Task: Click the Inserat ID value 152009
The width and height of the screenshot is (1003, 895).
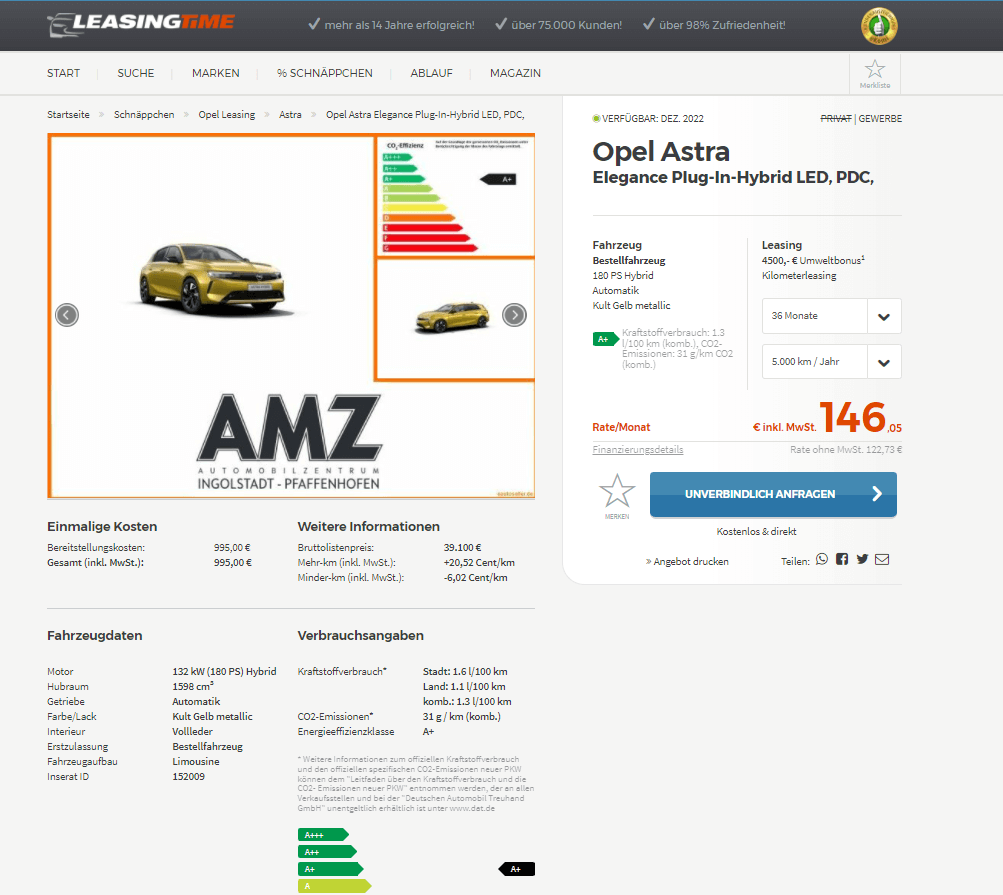Action: (188, 777)
